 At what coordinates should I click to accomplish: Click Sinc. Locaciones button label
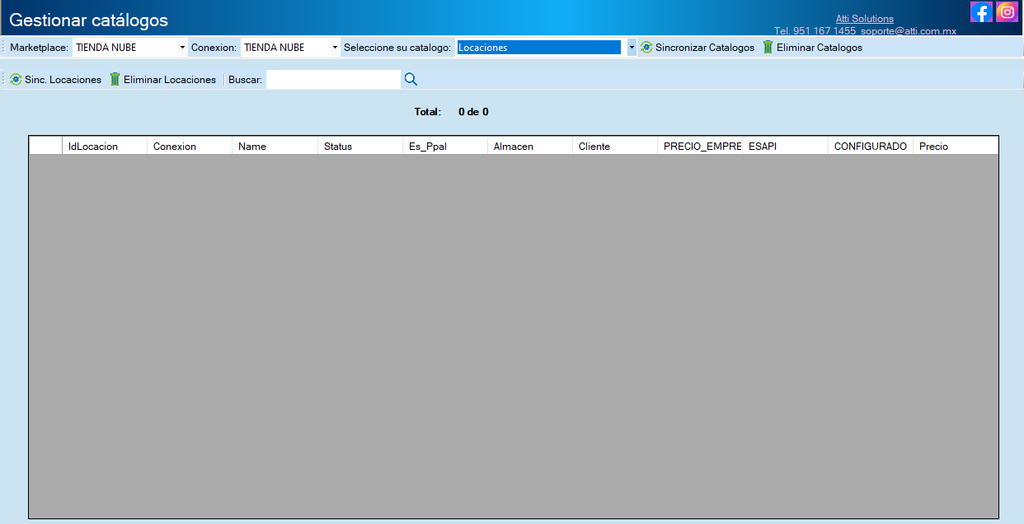pyautogui.click(x=63, y=80)
